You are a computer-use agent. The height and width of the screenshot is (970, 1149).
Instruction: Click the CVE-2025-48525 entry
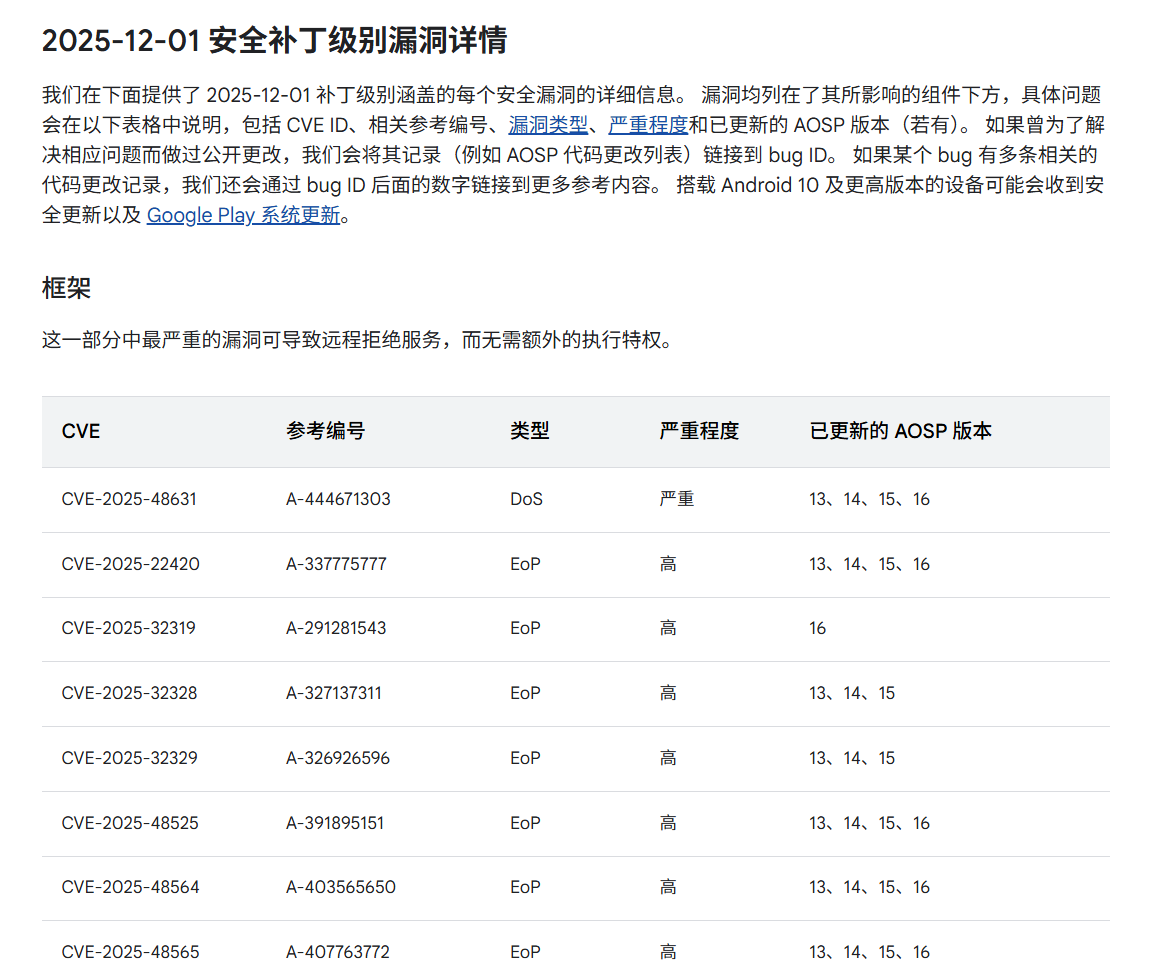130,823
